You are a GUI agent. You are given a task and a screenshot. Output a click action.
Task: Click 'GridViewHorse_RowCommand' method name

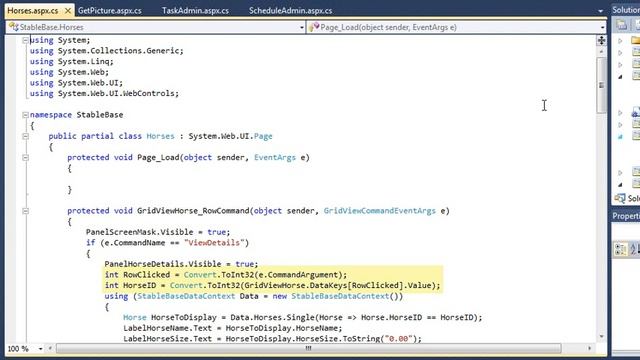point(193,211)
